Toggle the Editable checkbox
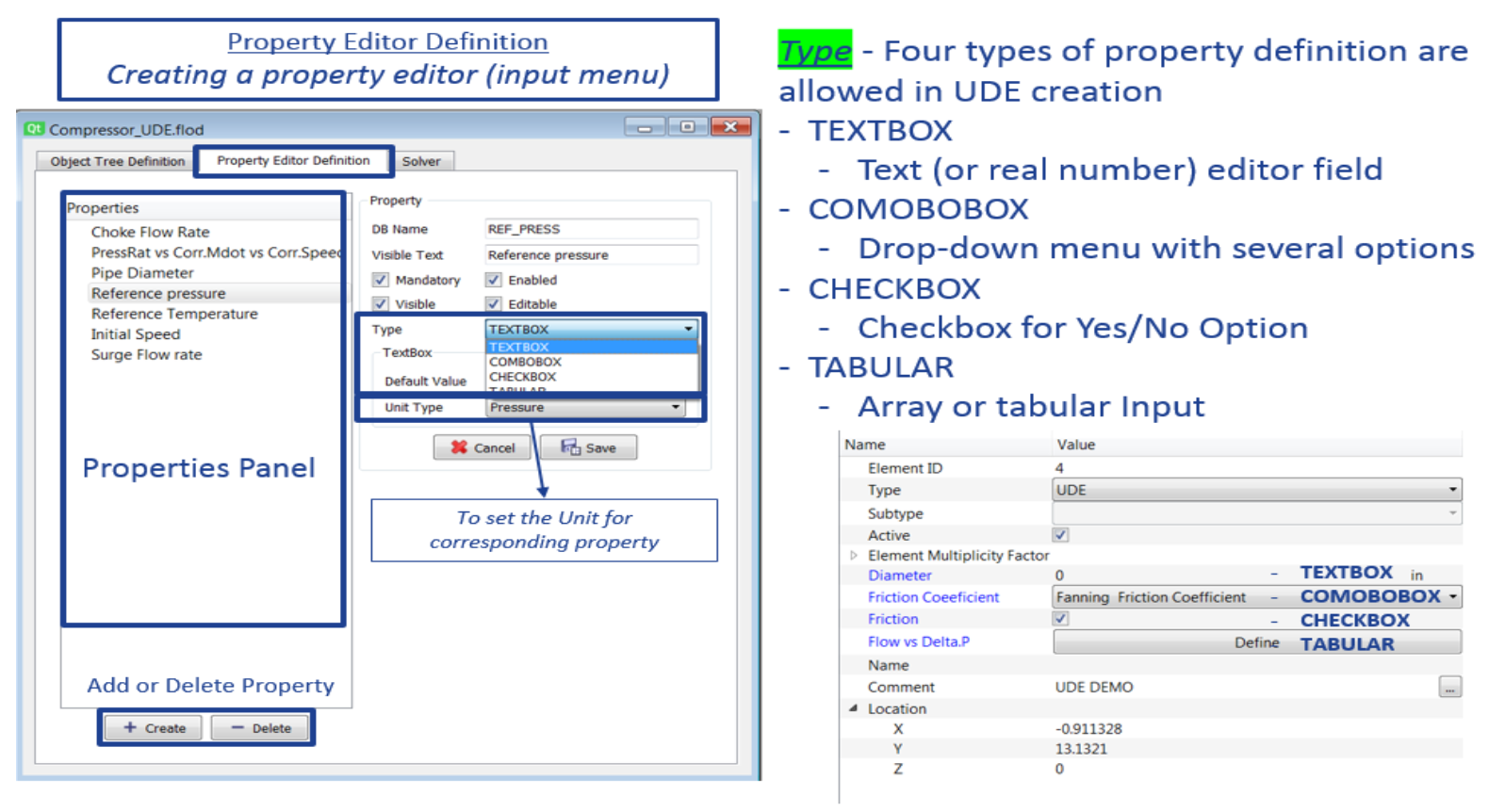Screen dimensions: 1505x812 [493, 303]
